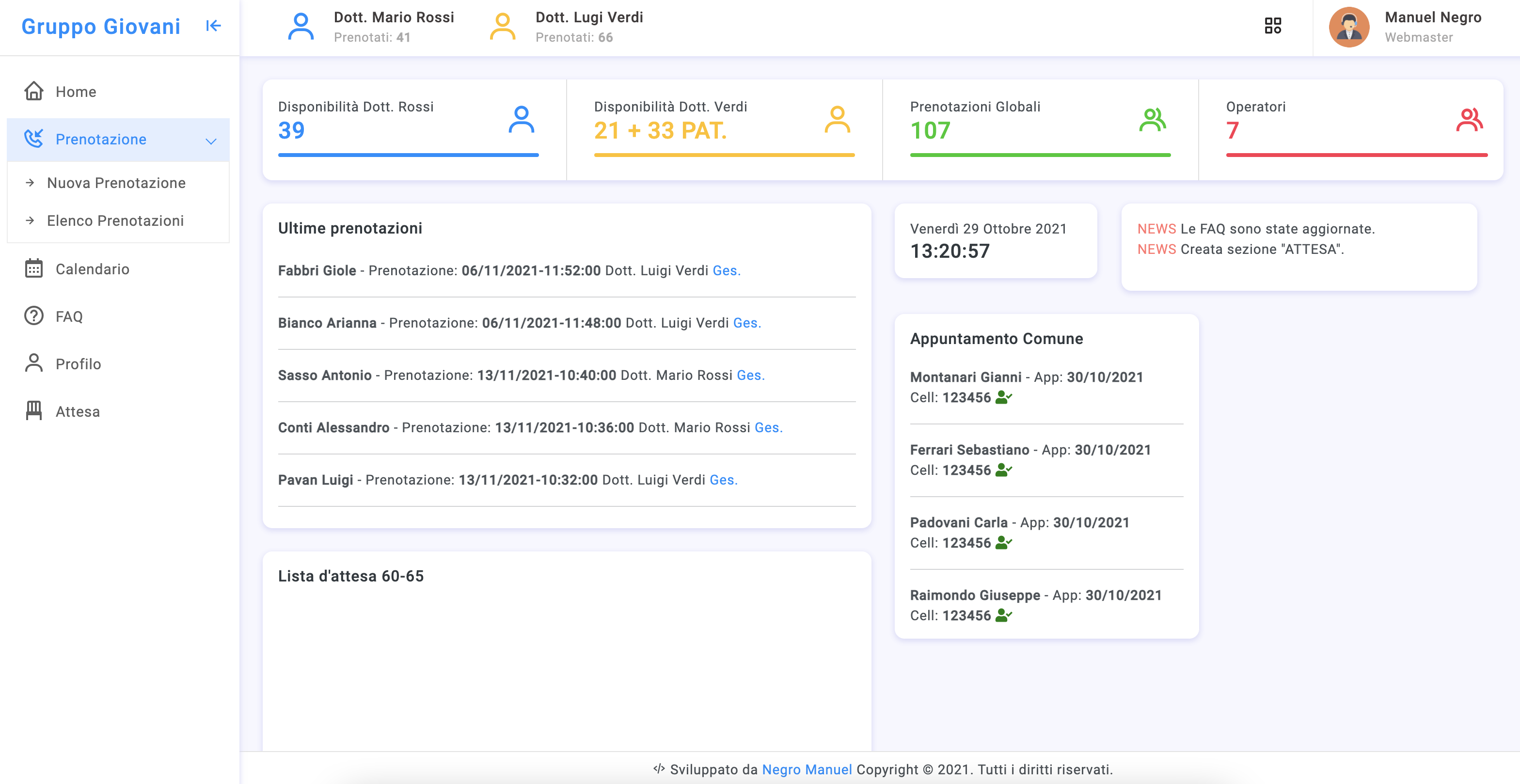This screenshot has width=1520, height=784.
Task: Click green user-check icon for Montanari Gianni
Action: pos(1003,398)
